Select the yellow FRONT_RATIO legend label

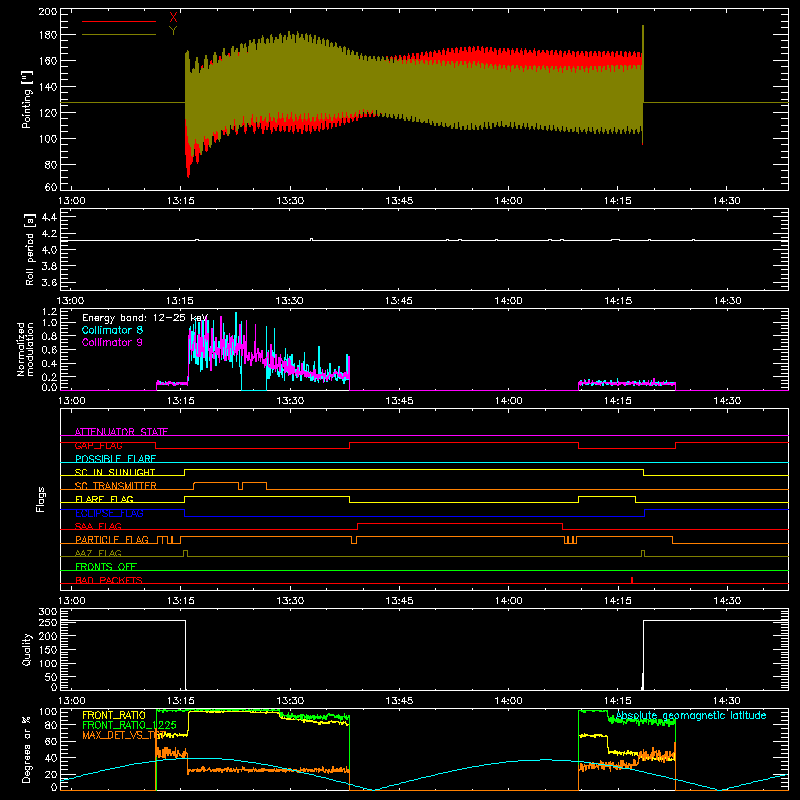114,715
